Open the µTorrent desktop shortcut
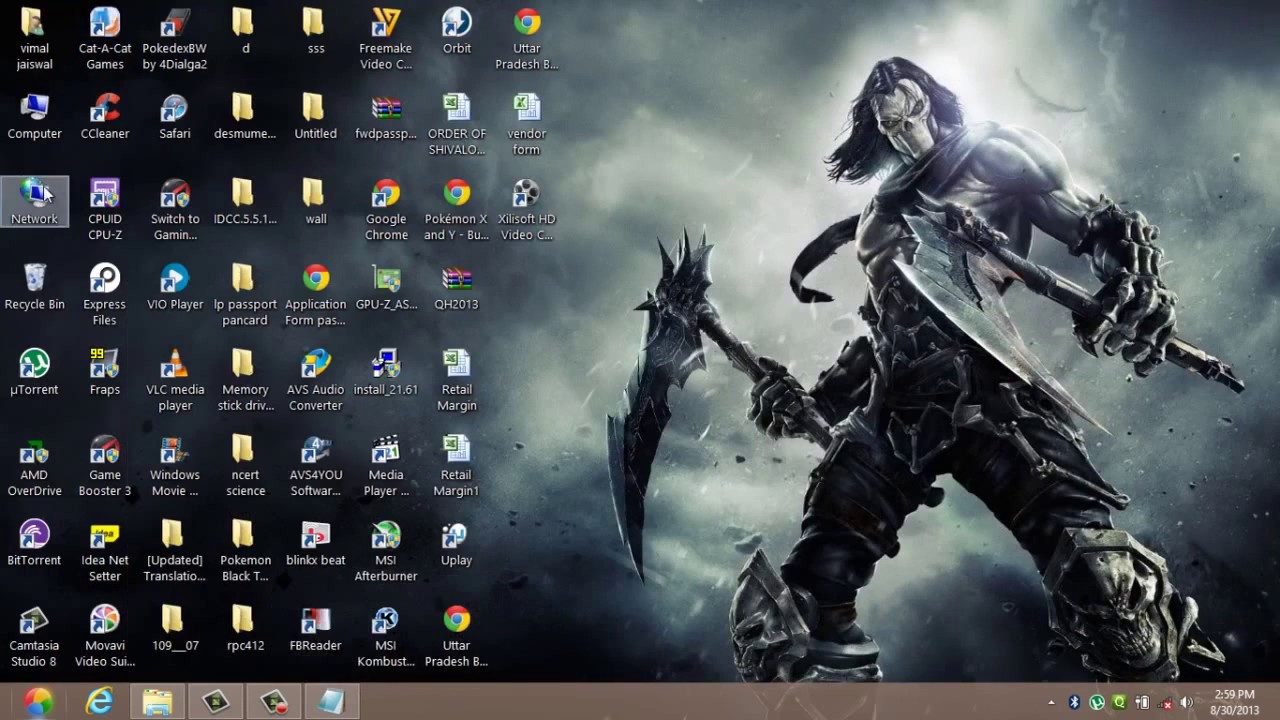1280x720 pixels. click(34, 373)
